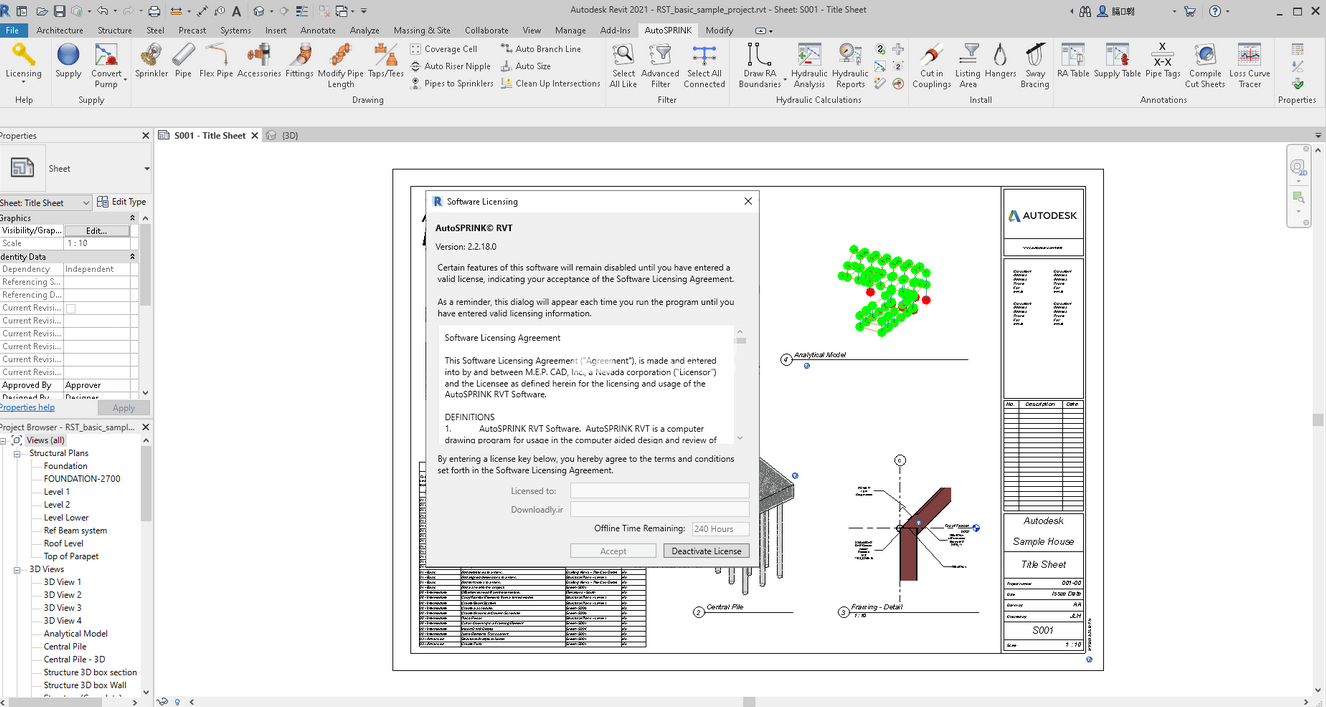The height and width of the screenshot is (707, 1326).
Task: Use the Select All Like filter
Action: [623, 66]
